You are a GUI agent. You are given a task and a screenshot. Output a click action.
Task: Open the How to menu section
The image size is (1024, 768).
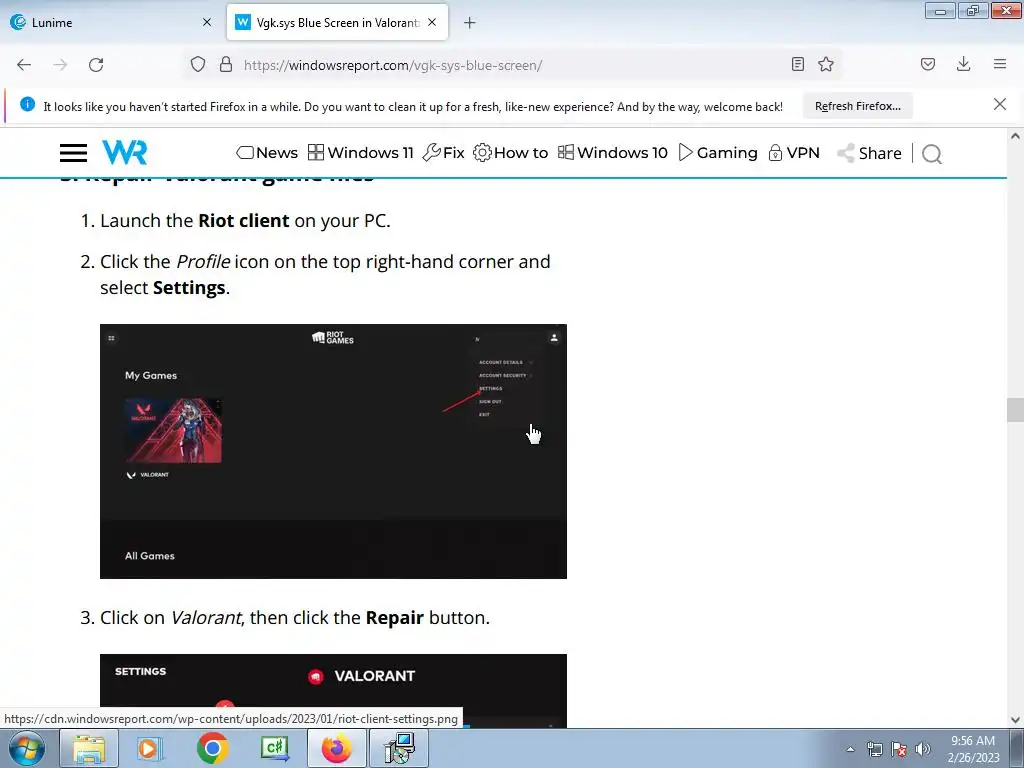pos(511,153)
